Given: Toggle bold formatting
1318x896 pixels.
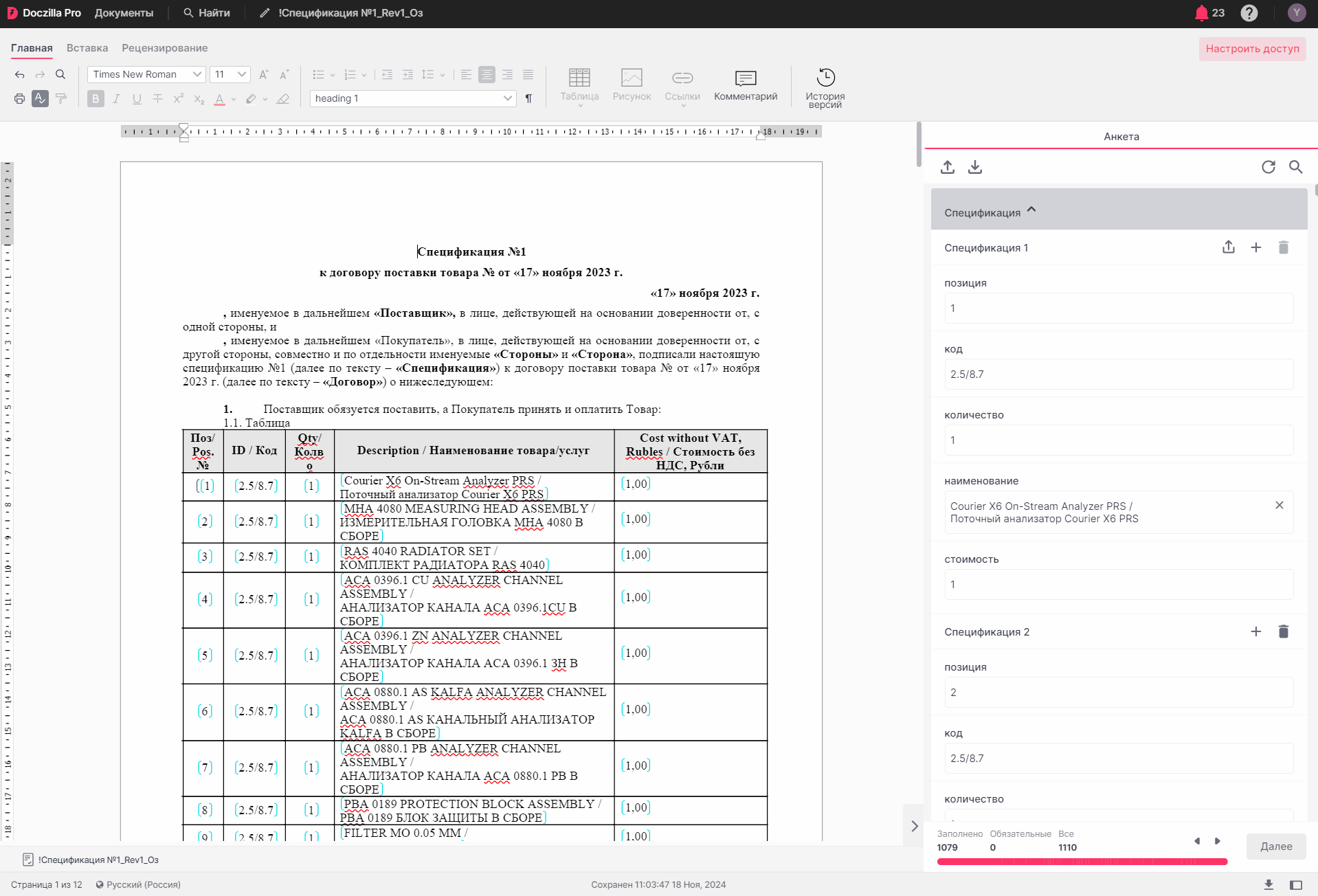Looking at the screenshot, I should (96, 99).
